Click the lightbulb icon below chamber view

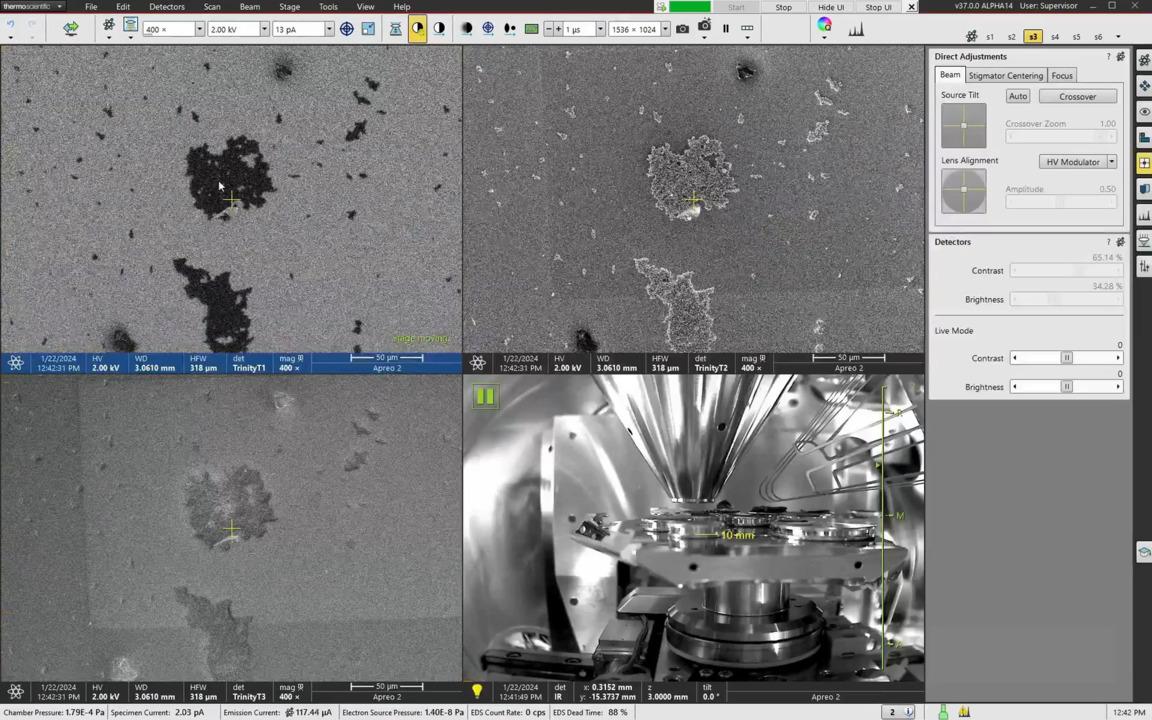[477, 691]
